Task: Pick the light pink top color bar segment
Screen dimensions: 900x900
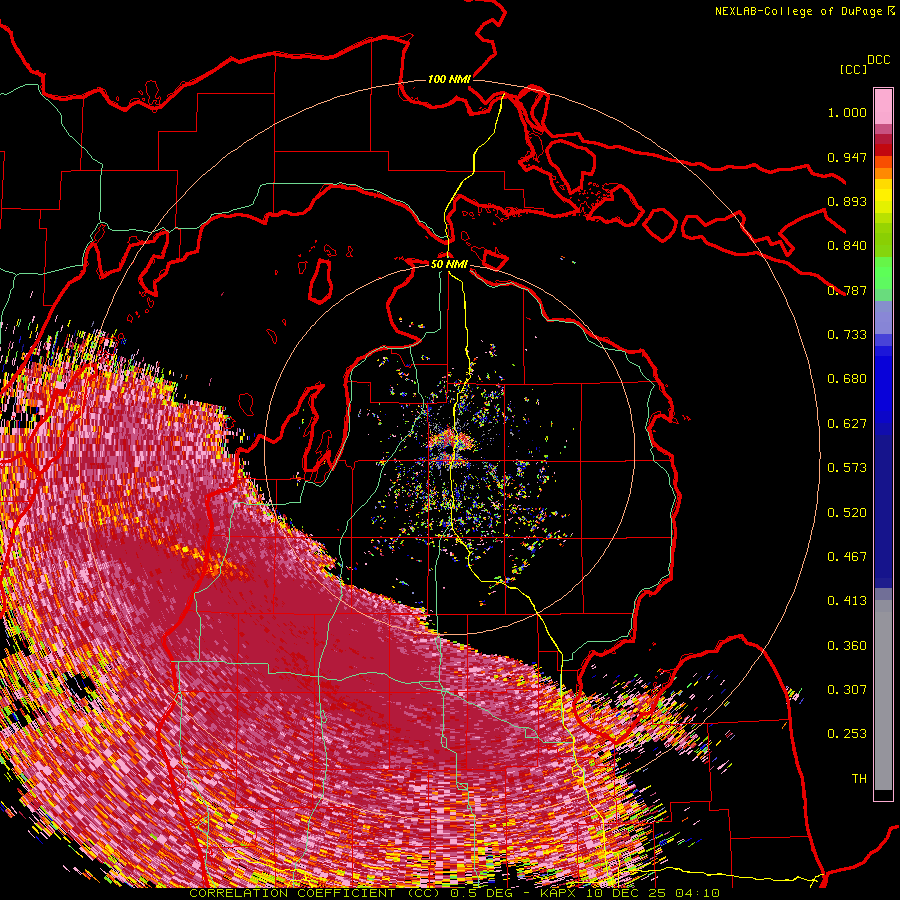Action: click(883, 107)
